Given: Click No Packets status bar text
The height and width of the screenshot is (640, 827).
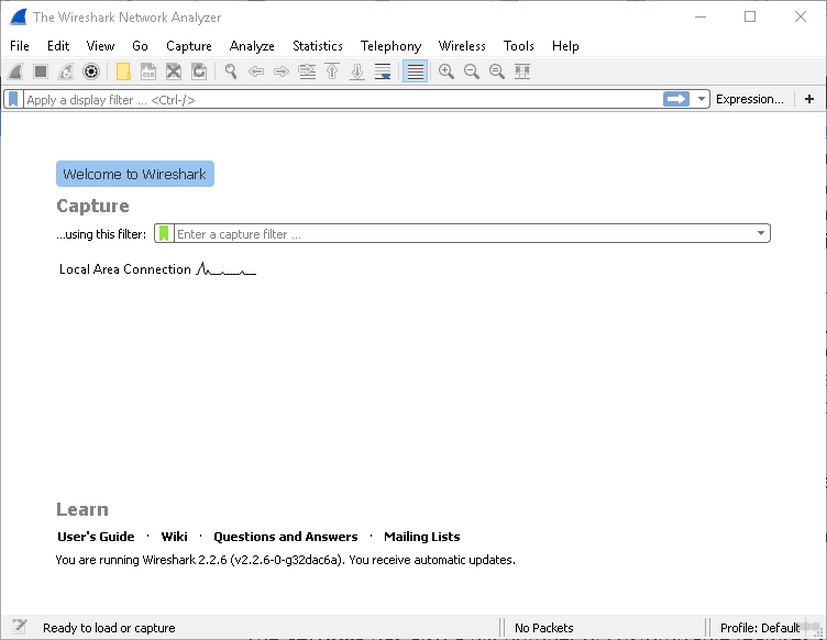Looking at the screenshot, I should pos(544,628).
